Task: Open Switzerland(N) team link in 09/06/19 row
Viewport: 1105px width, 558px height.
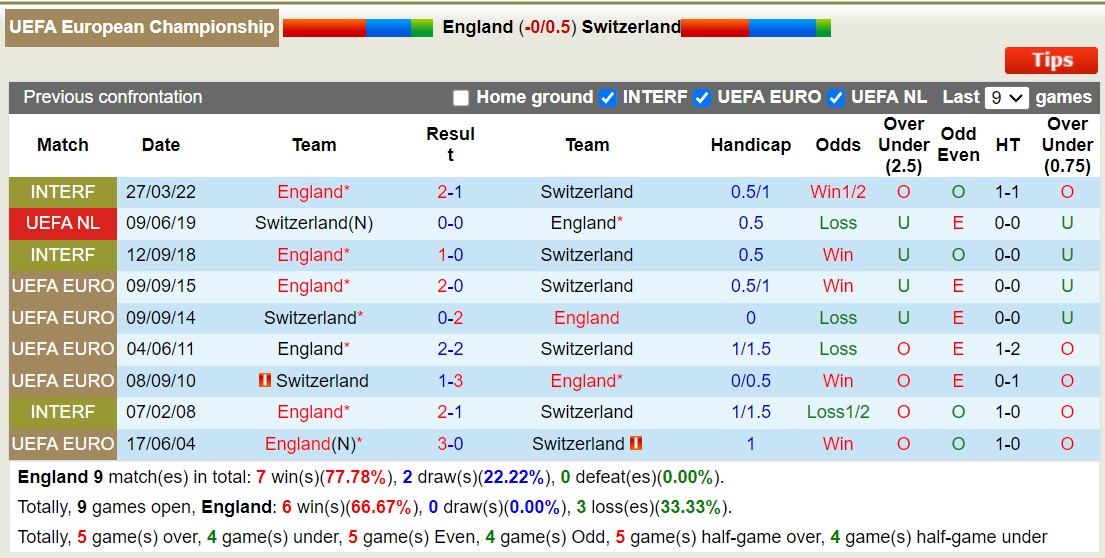Action: pyautogui.click(x=314, y=223)
